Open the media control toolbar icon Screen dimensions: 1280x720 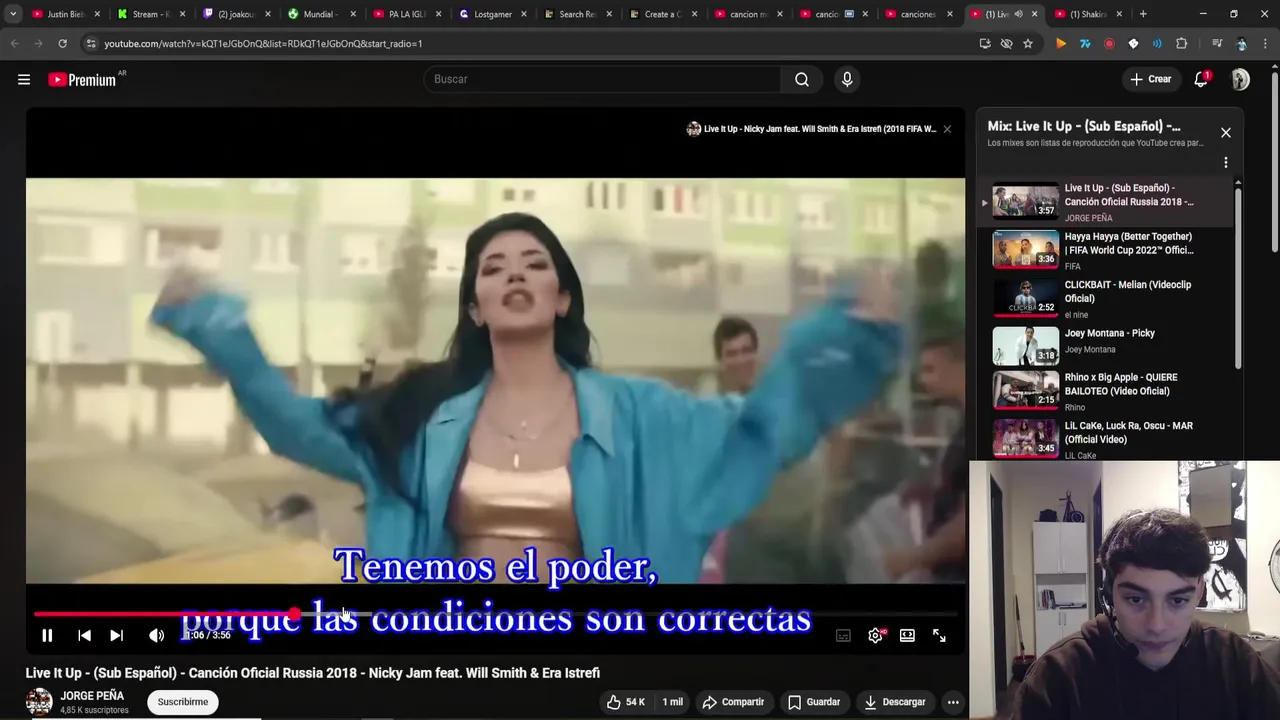[1216, 44]
